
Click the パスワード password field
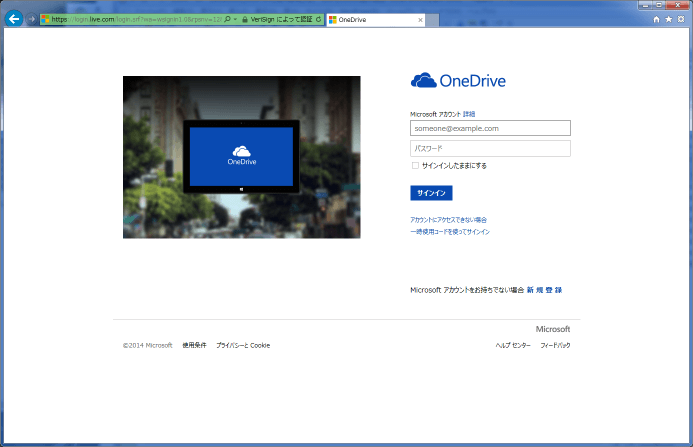coord(490,148)
